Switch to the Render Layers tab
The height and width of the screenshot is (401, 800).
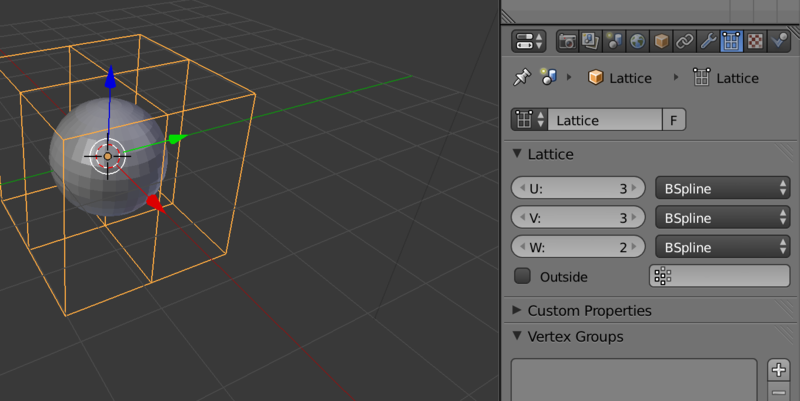591,41
